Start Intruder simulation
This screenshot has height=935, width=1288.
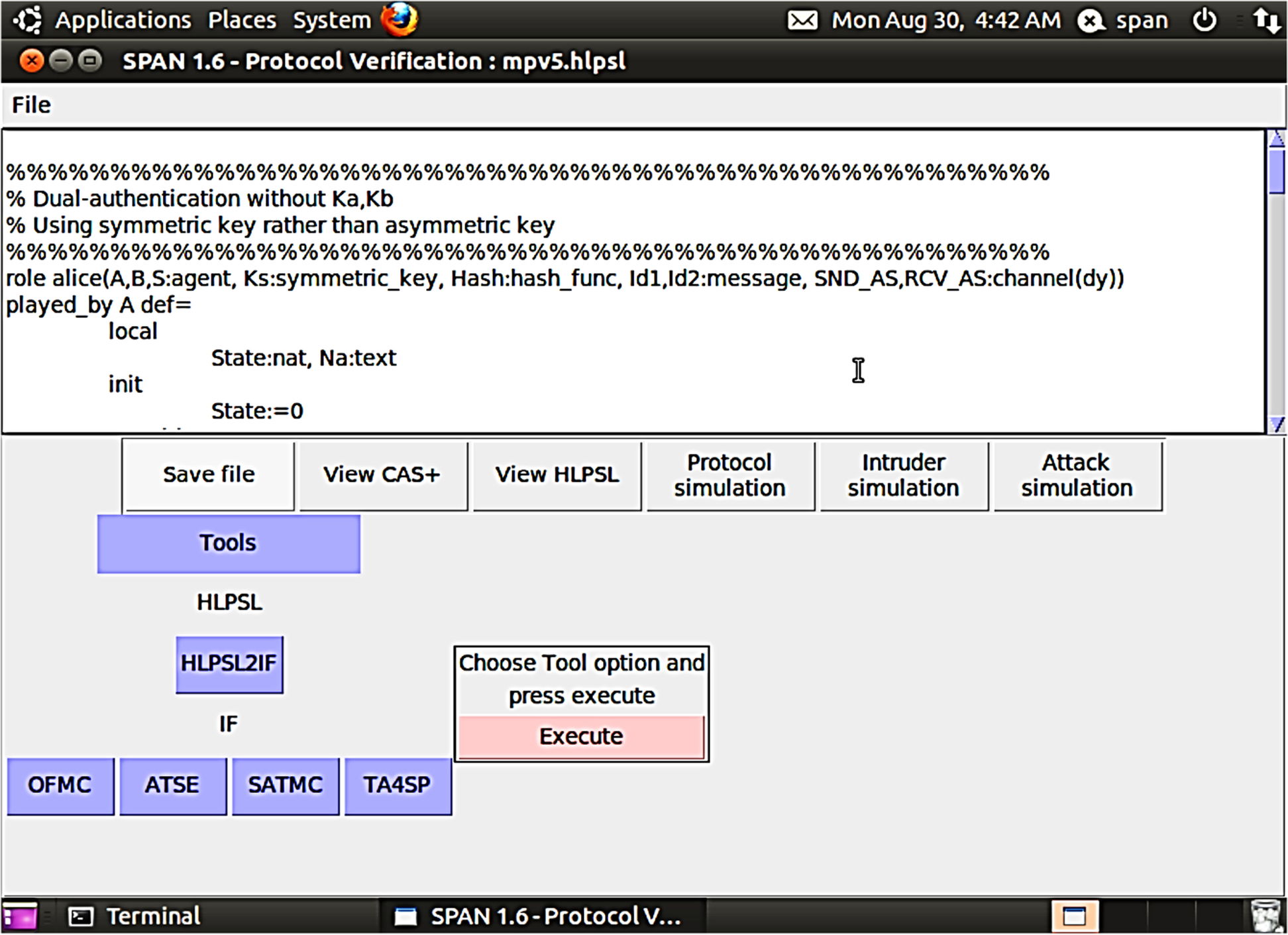point(903,474)
